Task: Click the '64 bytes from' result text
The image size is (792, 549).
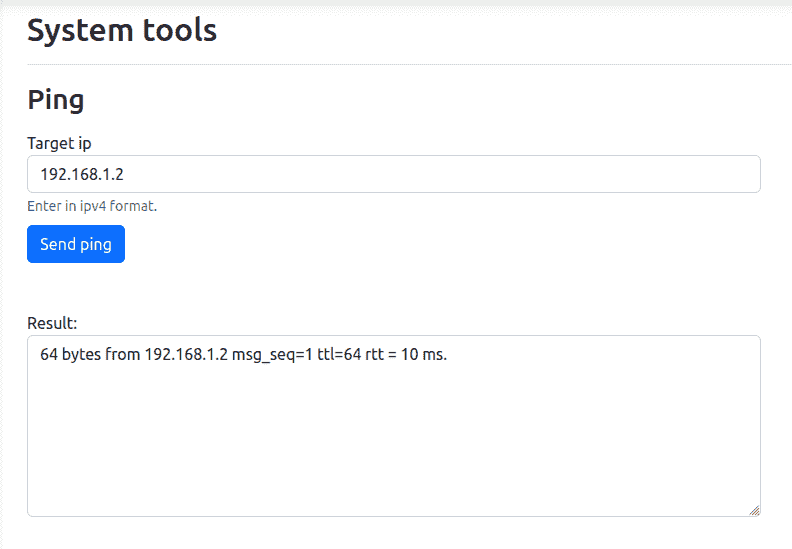Action: click(90, 354)
